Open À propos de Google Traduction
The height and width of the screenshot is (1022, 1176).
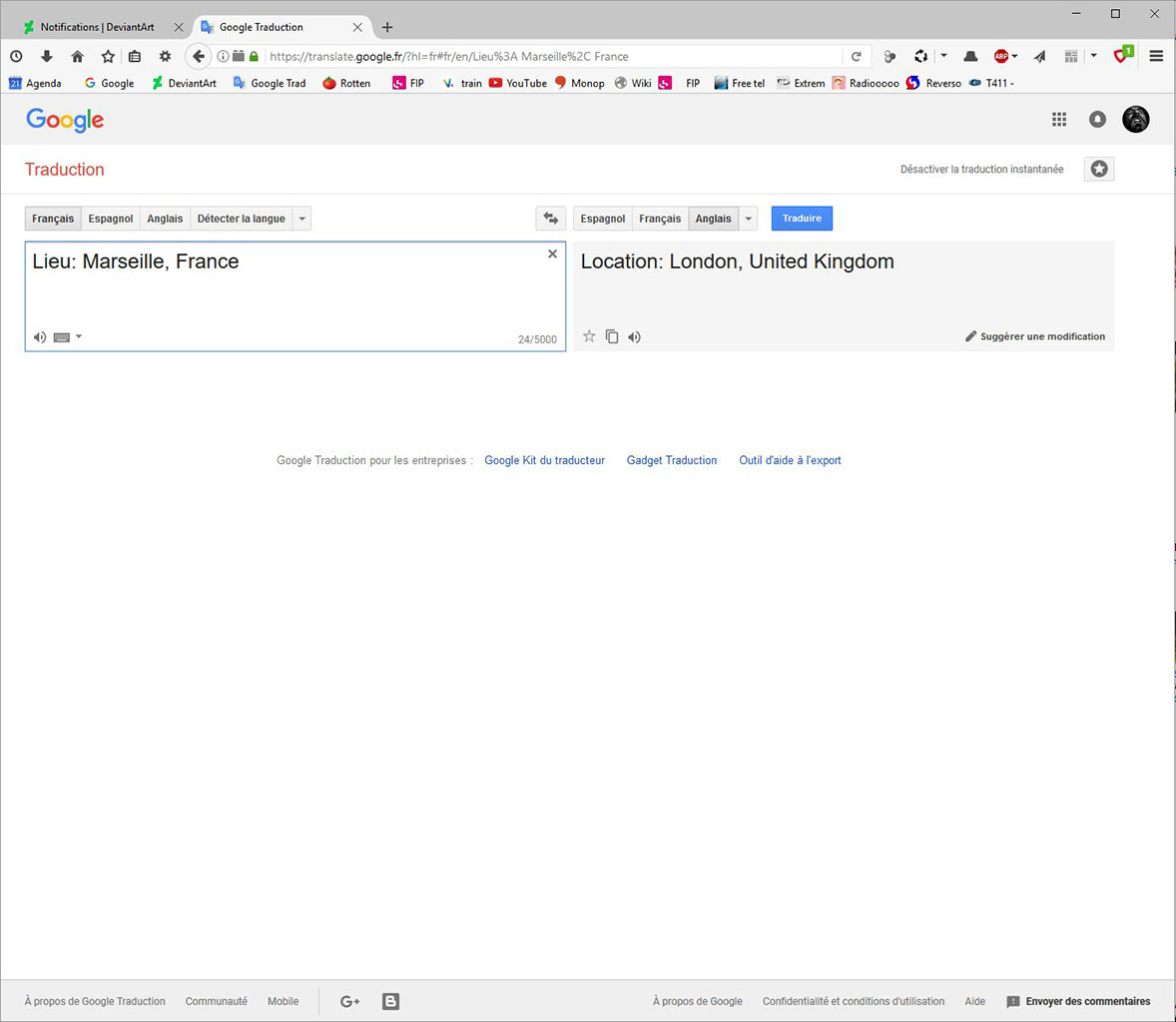pyautogui.click(x=95, y=1001)
